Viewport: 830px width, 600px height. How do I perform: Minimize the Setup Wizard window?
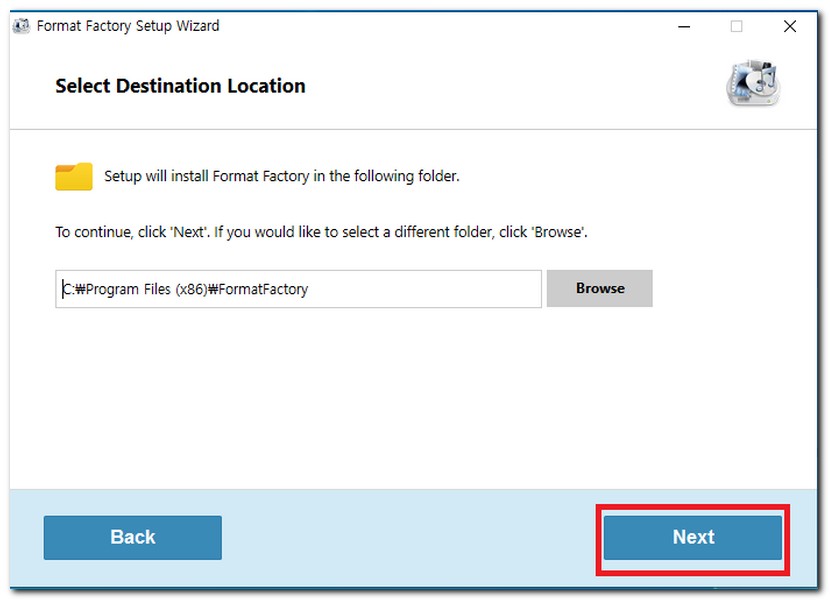[x=683, y=27]
